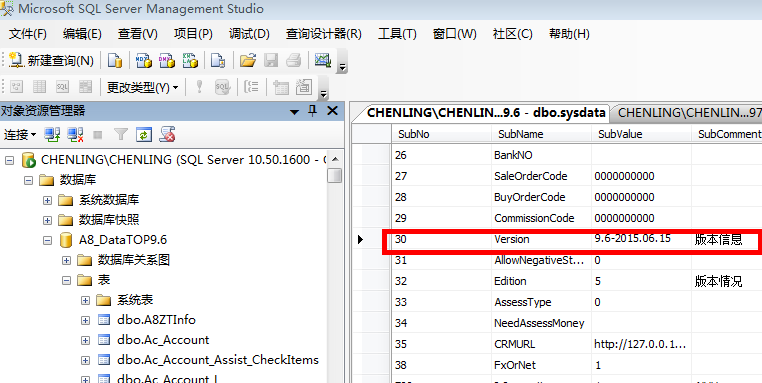Open the Connect (连接) dropdown
This screenshot has height=383, width=762.
click(20, 135)
